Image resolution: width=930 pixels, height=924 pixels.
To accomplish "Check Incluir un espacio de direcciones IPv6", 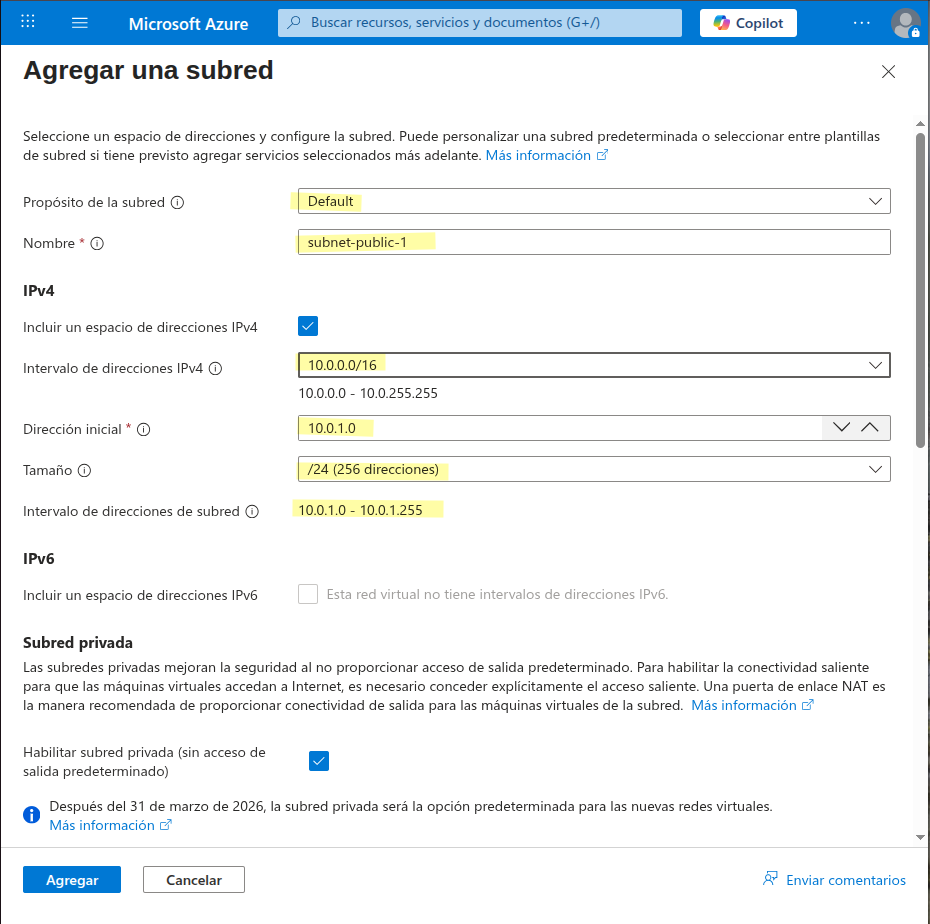I will [308, 594].
